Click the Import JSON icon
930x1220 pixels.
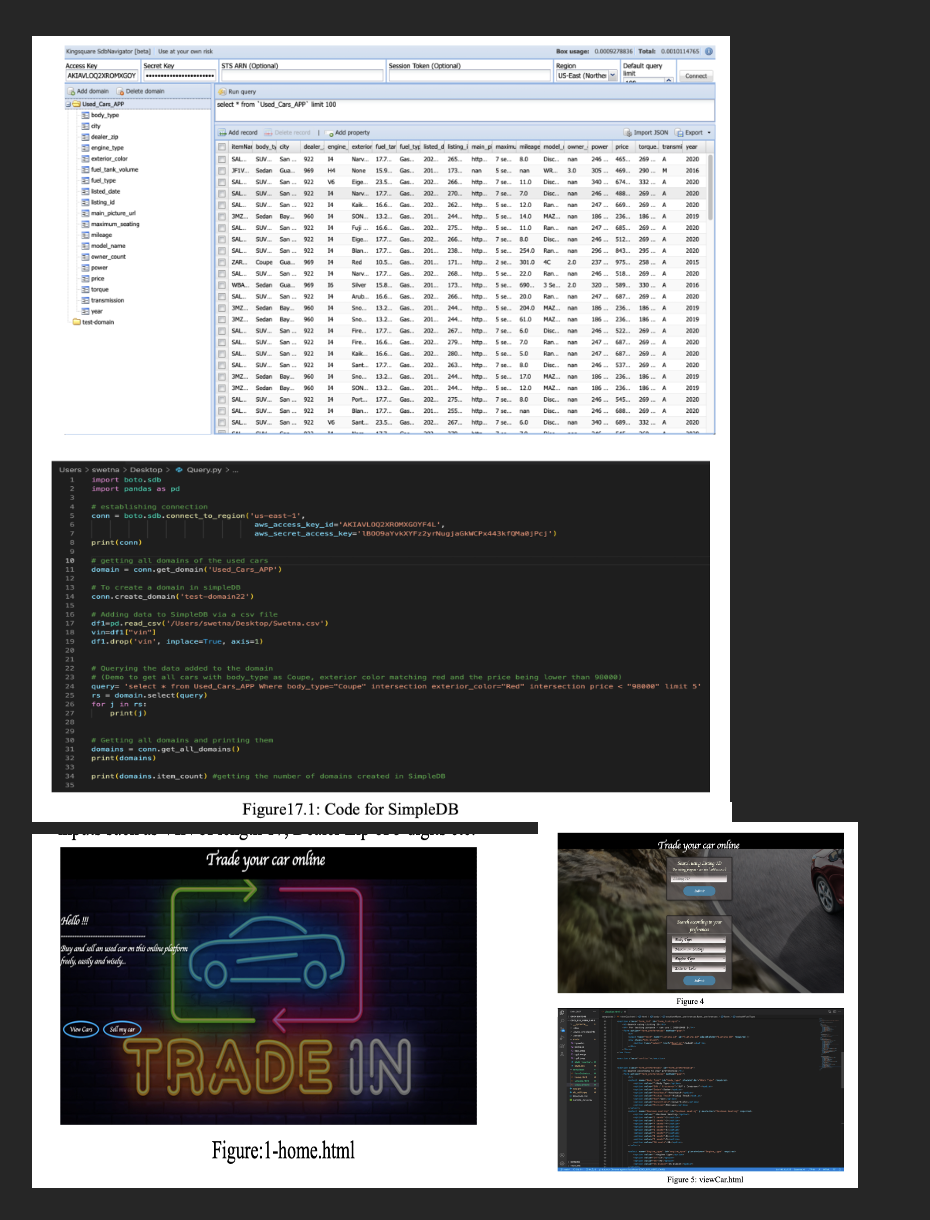coord(629,132)
